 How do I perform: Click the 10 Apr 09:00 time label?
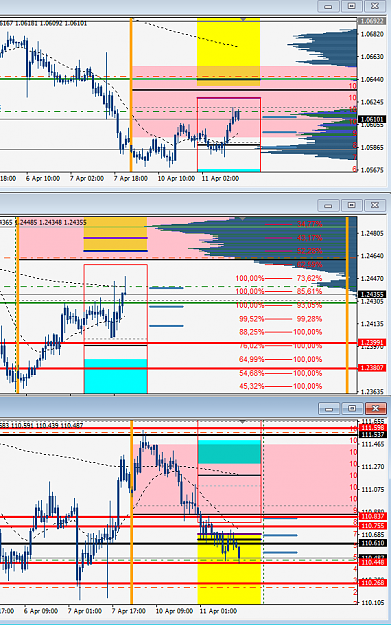click(174, 611)
